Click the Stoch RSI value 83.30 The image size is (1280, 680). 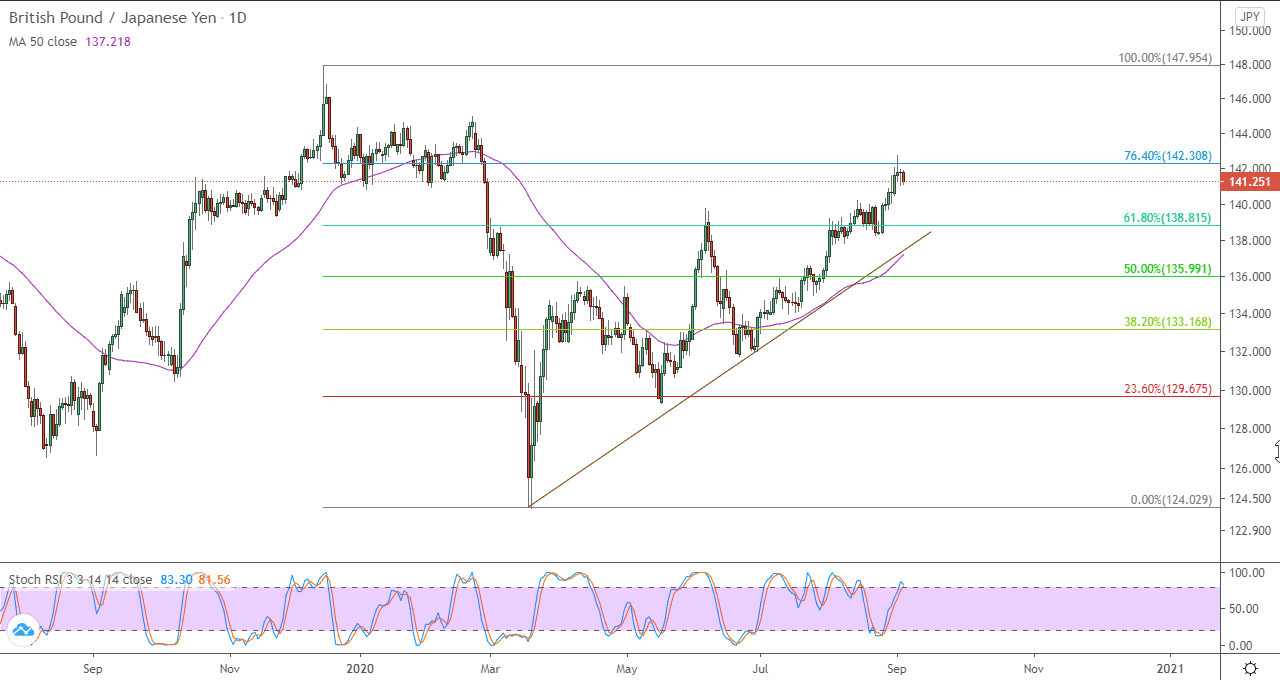pos(176,579)
